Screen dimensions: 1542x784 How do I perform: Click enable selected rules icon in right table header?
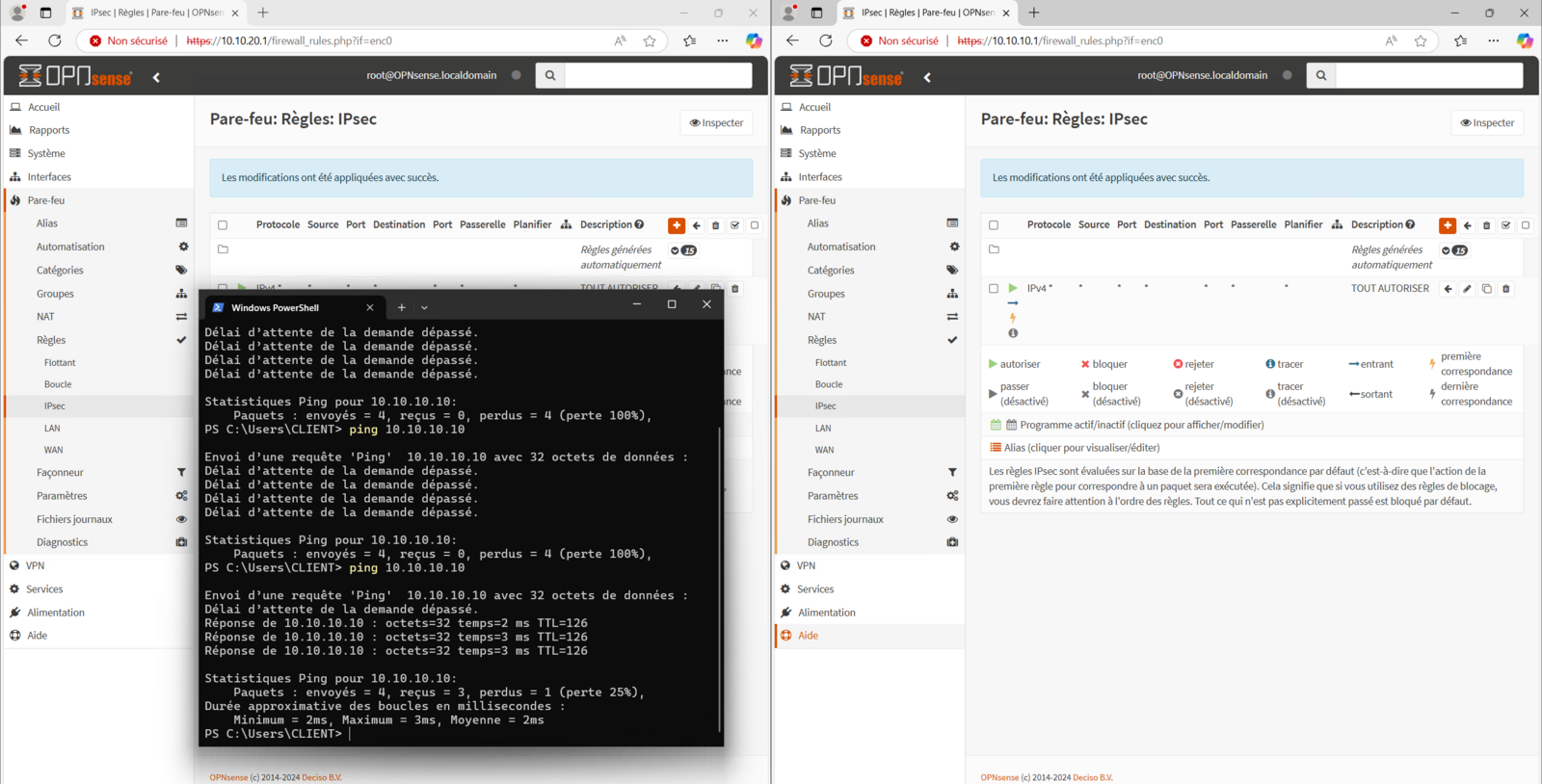(1505, 225)
